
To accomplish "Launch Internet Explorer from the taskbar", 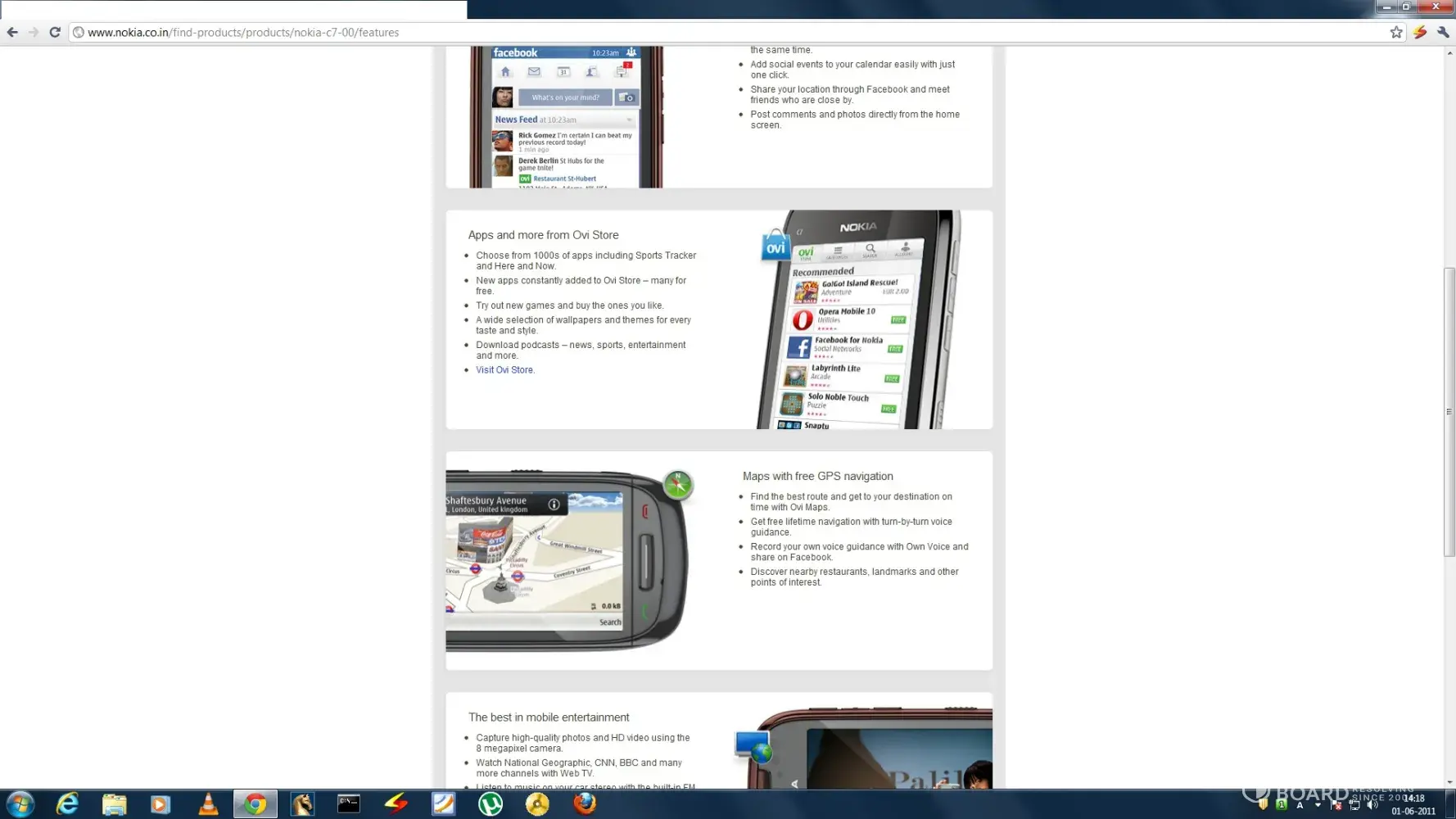I will click(x=67, y=804).
